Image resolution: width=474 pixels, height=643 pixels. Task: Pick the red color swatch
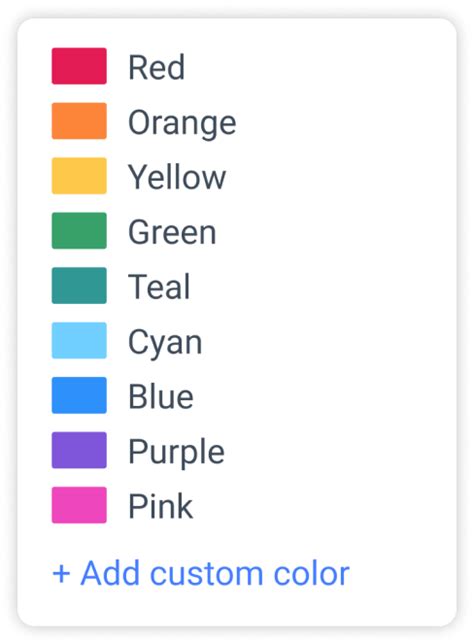79,66
